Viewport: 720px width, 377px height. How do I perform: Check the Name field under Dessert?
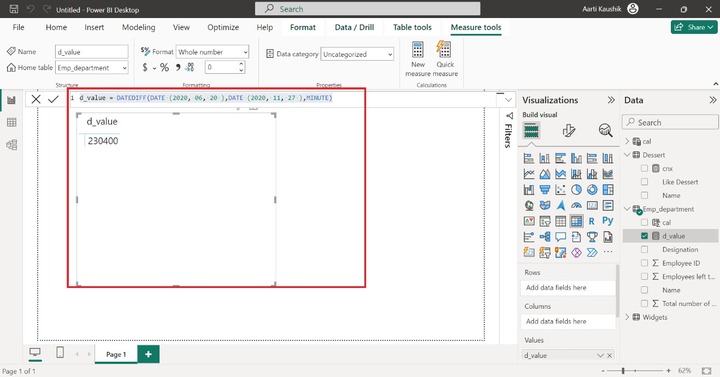[x=644, y=195]
